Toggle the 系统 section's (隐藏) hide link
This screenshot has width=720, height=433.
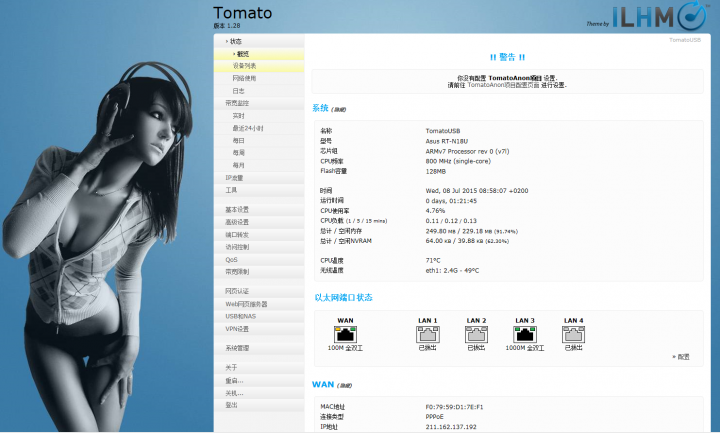point(339,109)
